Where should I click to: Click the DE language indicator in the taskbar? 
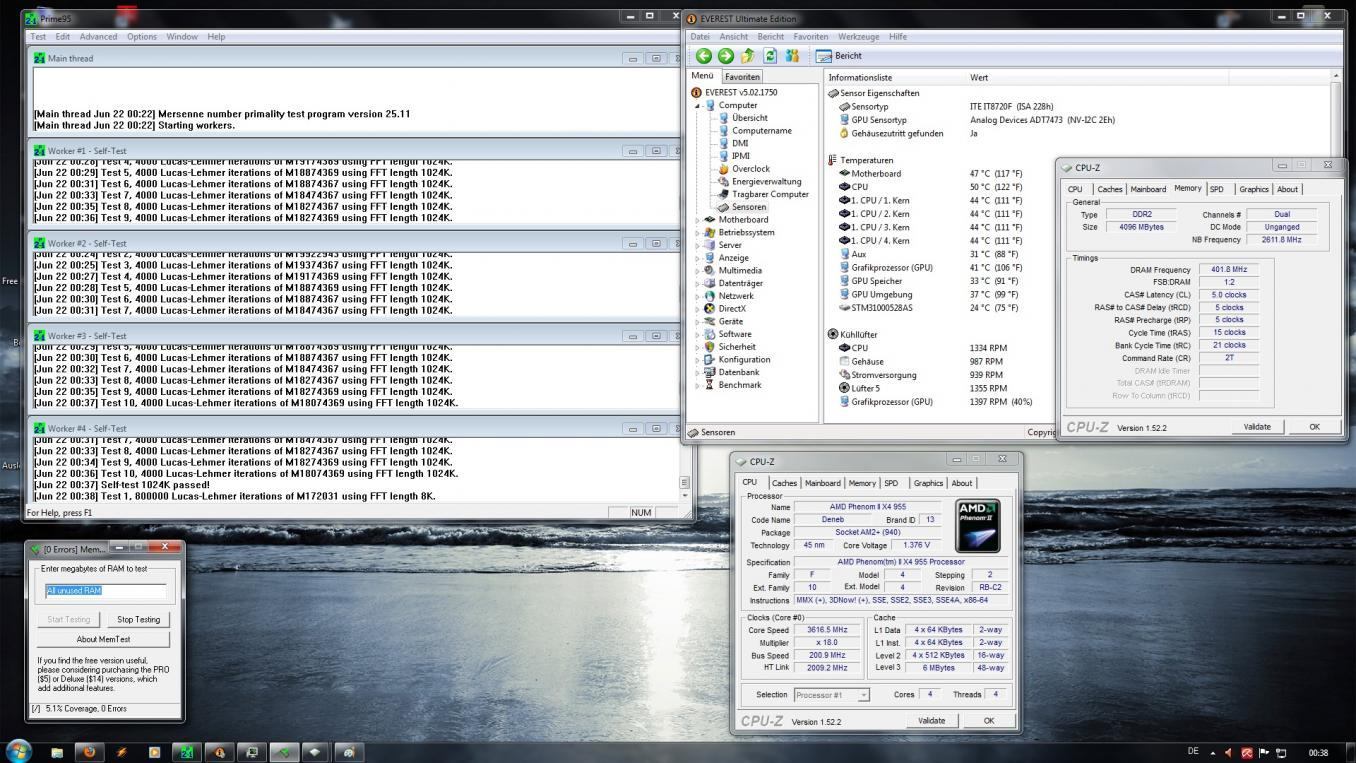pos(1193,752)
